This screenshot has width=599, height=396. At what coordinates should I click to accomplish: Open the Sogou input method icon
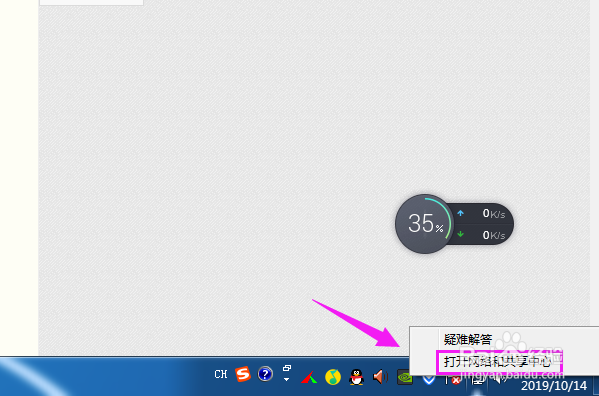point(243,374)
